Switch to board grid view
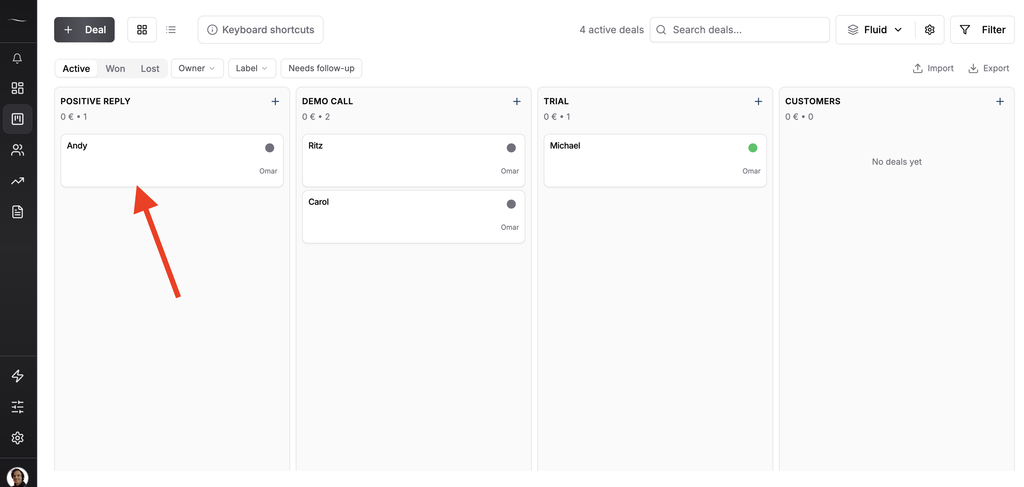The image size is (1024, 487). (x=142, y=29)
